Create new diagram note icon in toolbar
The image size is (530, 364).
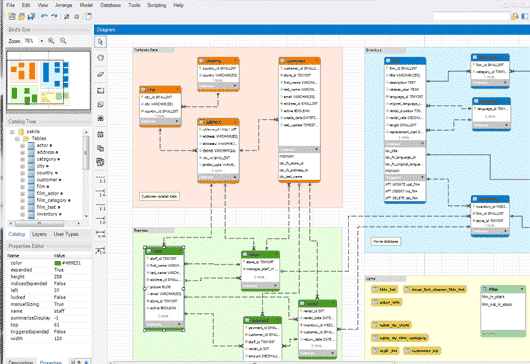click(88, 16)
